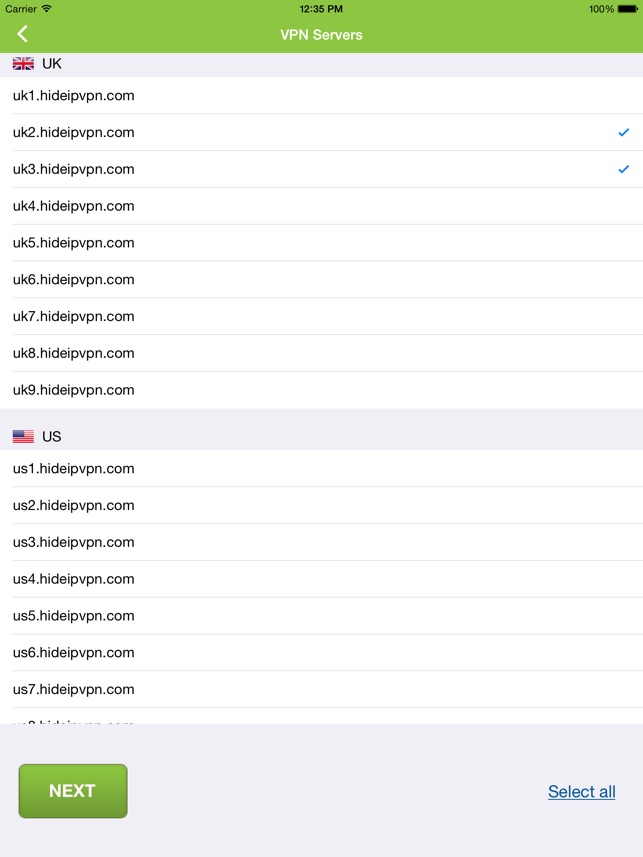Select server uk9.hideipvpn.com
This screenshot has height=857, width=643.
[74, 390]
